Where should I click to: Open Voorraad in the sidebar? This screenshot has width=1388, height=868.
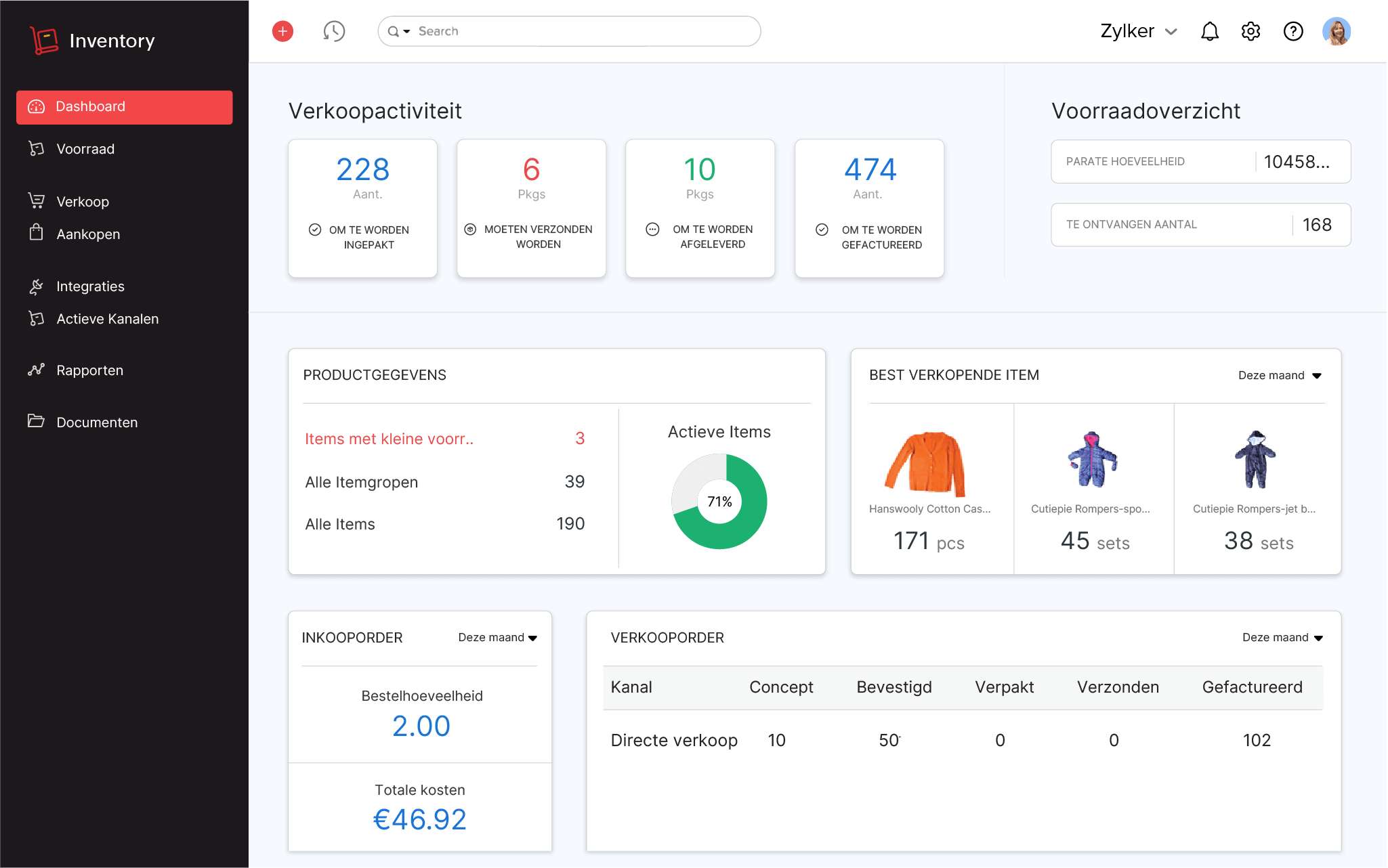click(x=85, y=149)
